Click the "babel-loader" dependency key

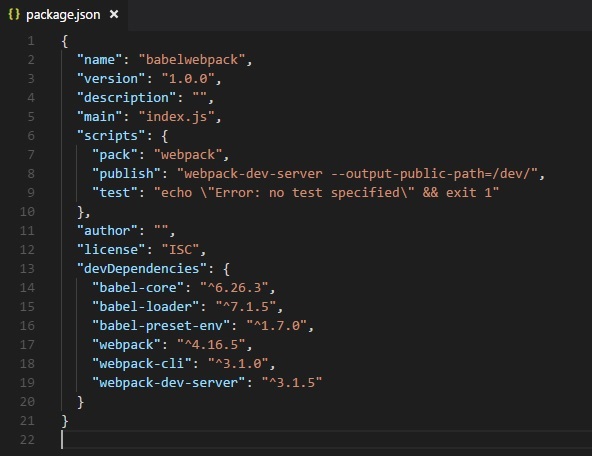(x=146, y=307)
